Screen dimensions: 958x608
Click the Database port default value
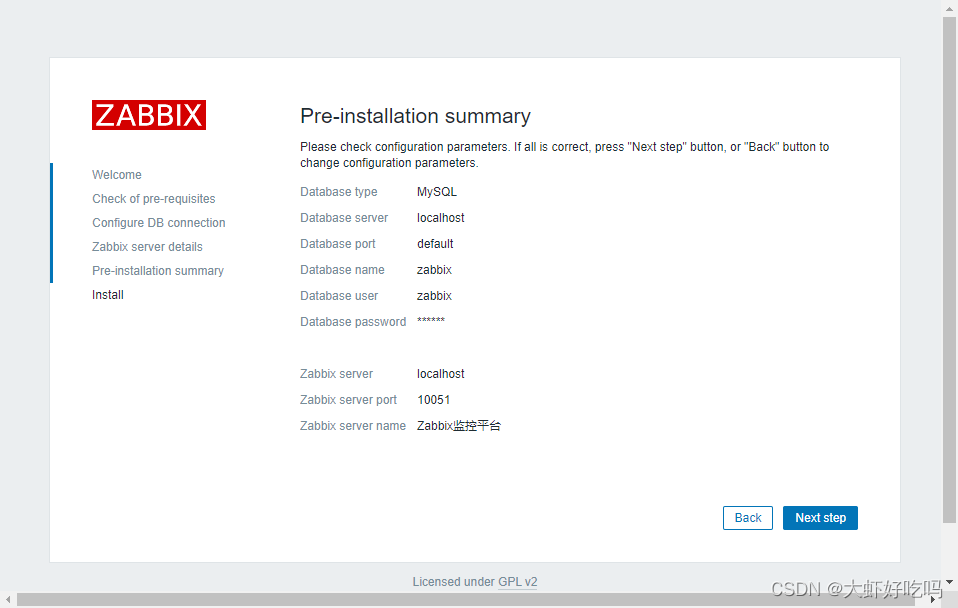click(x=435, y=244)
